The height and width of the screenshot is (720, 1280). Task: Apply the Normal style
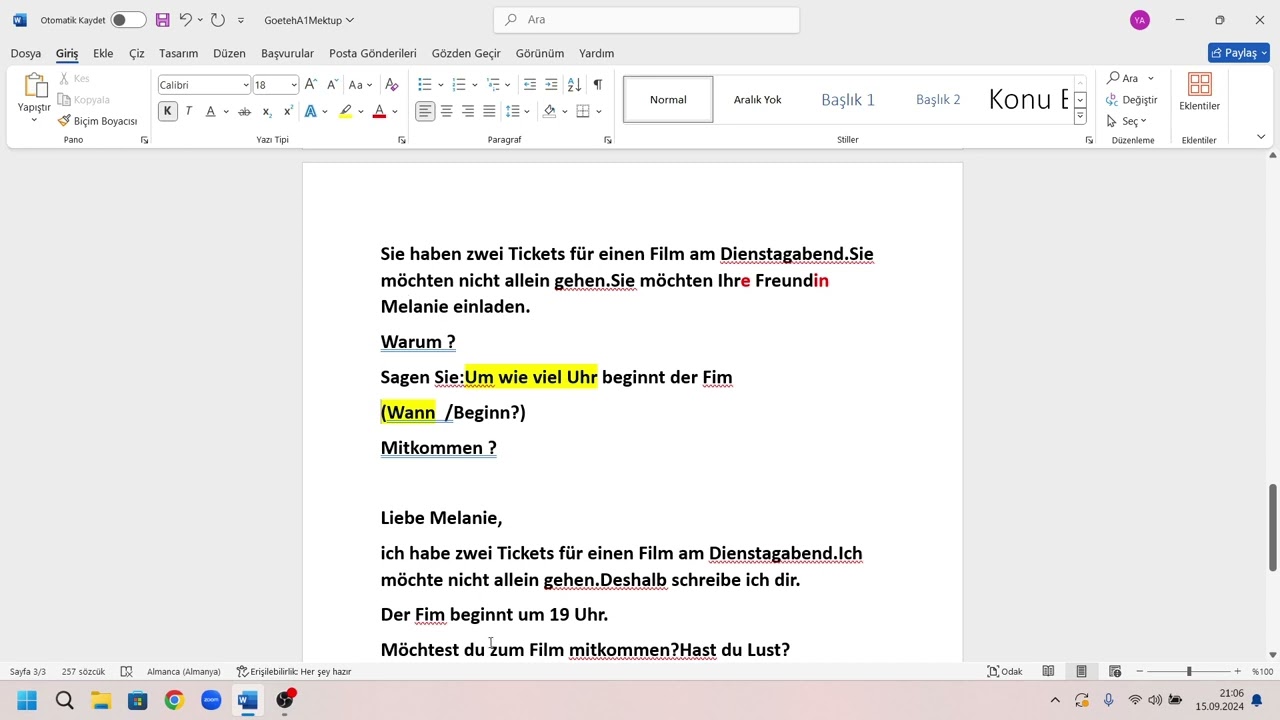668,99
